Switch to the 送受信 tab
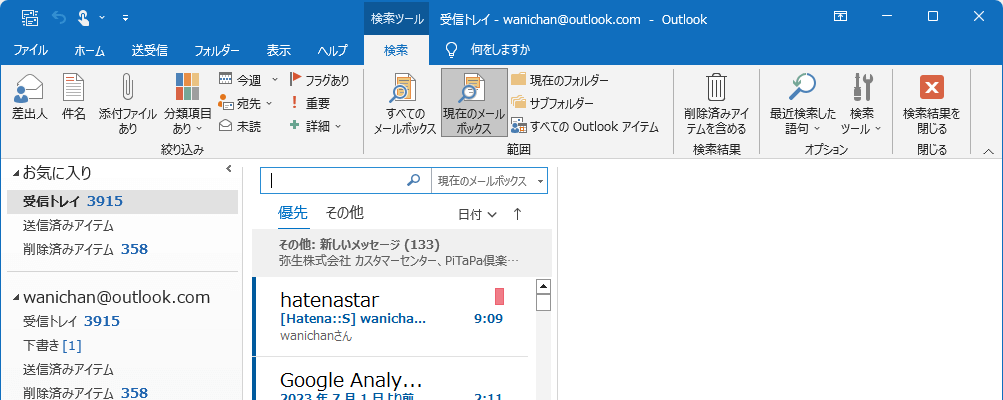This screenshot has width=1003, height=400. coord(150,51)
